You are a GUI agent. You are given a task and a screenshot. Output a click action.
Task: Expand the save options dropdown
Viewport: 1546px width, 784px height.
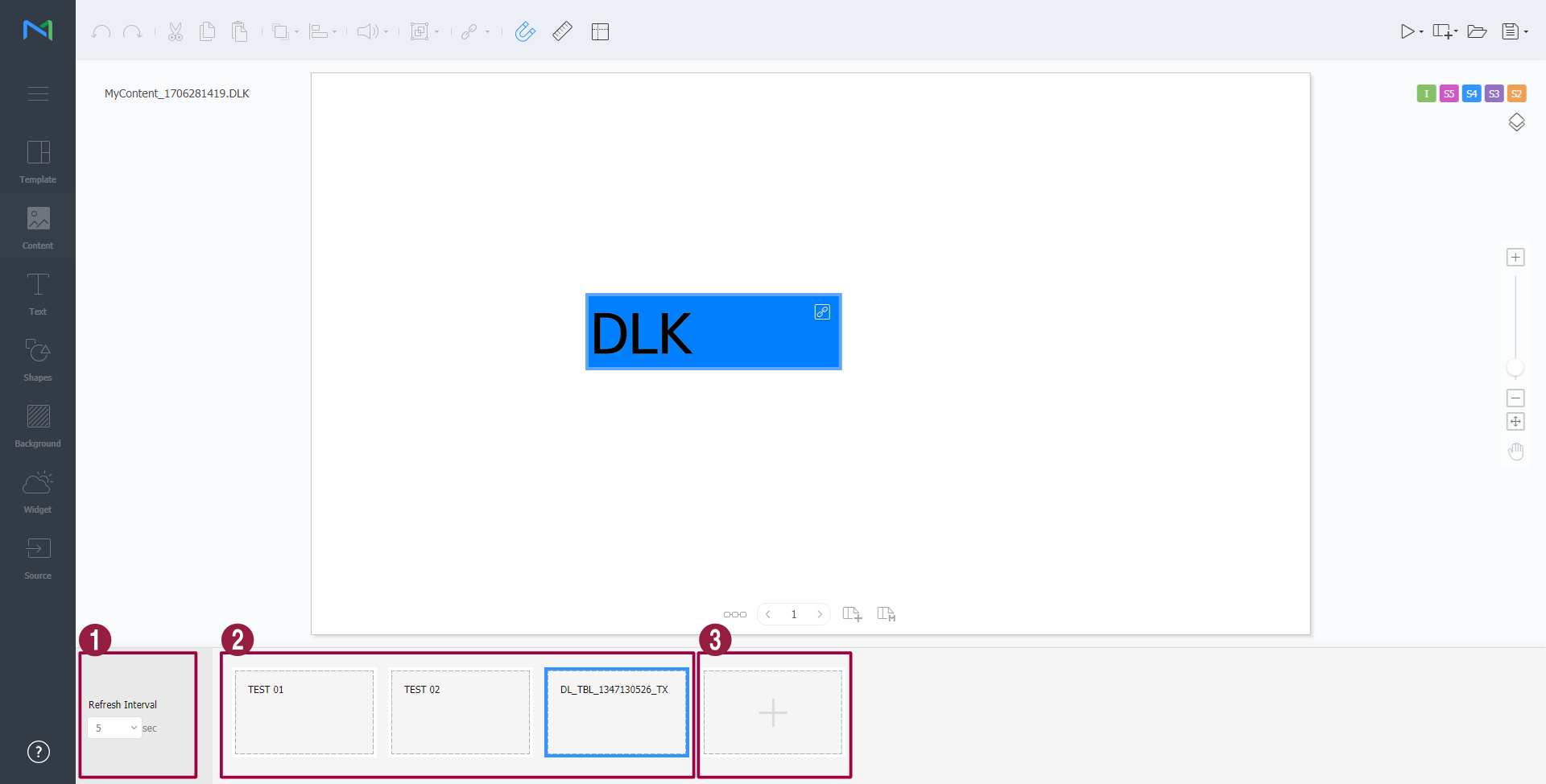[1526, 32]
